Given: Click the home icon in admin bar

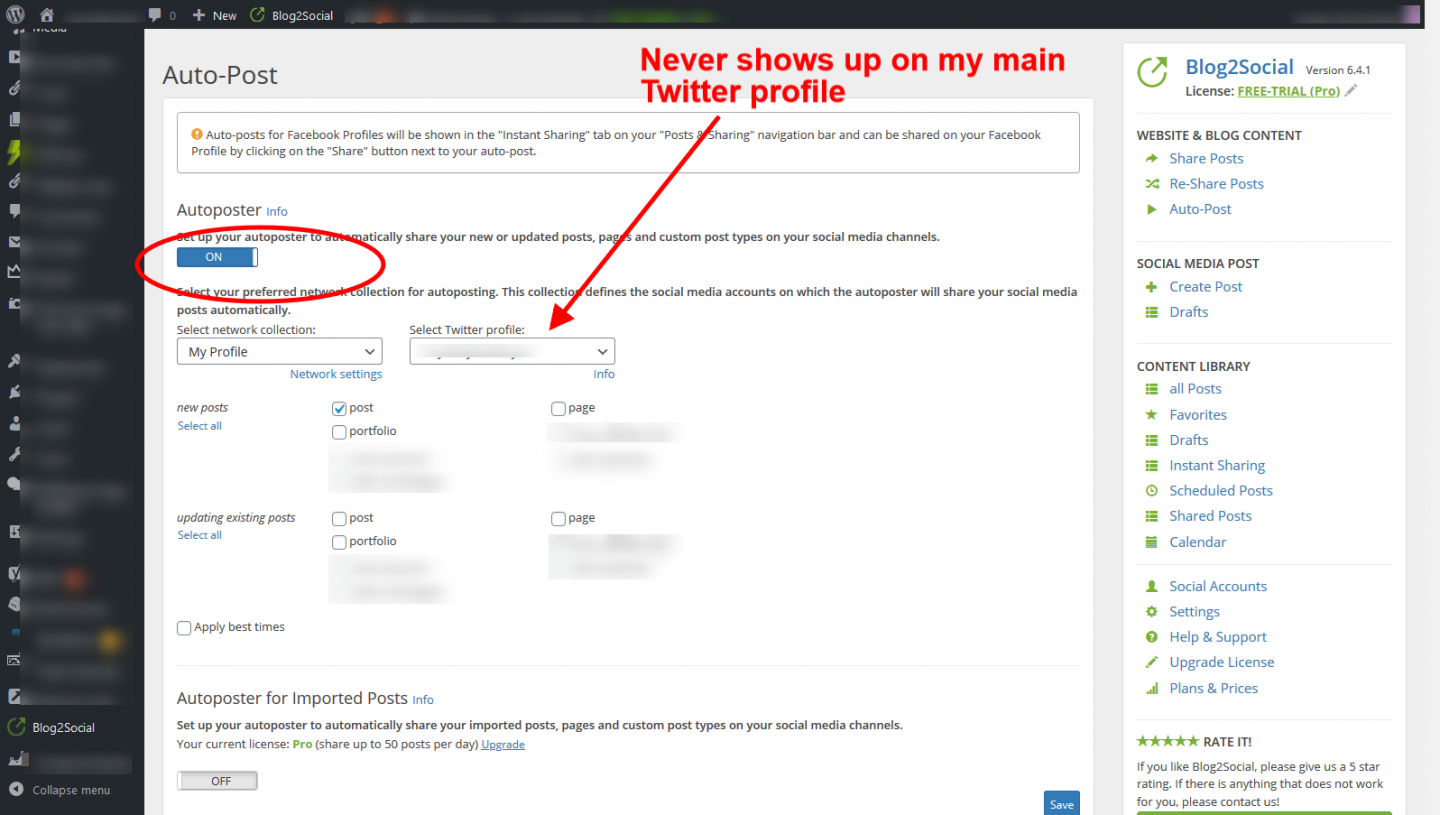Looking at the screenshot, I should point(47,15).
